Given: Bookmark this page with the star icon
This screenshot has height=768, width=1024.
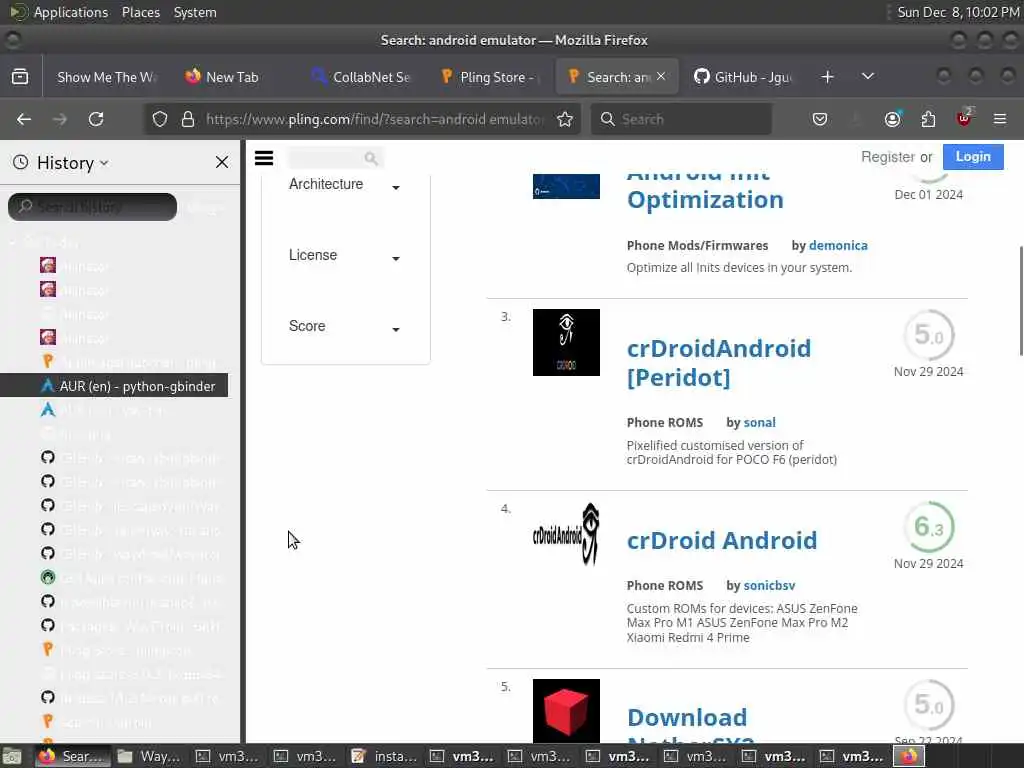Looking at the screenshot, I should click(565, 119).
